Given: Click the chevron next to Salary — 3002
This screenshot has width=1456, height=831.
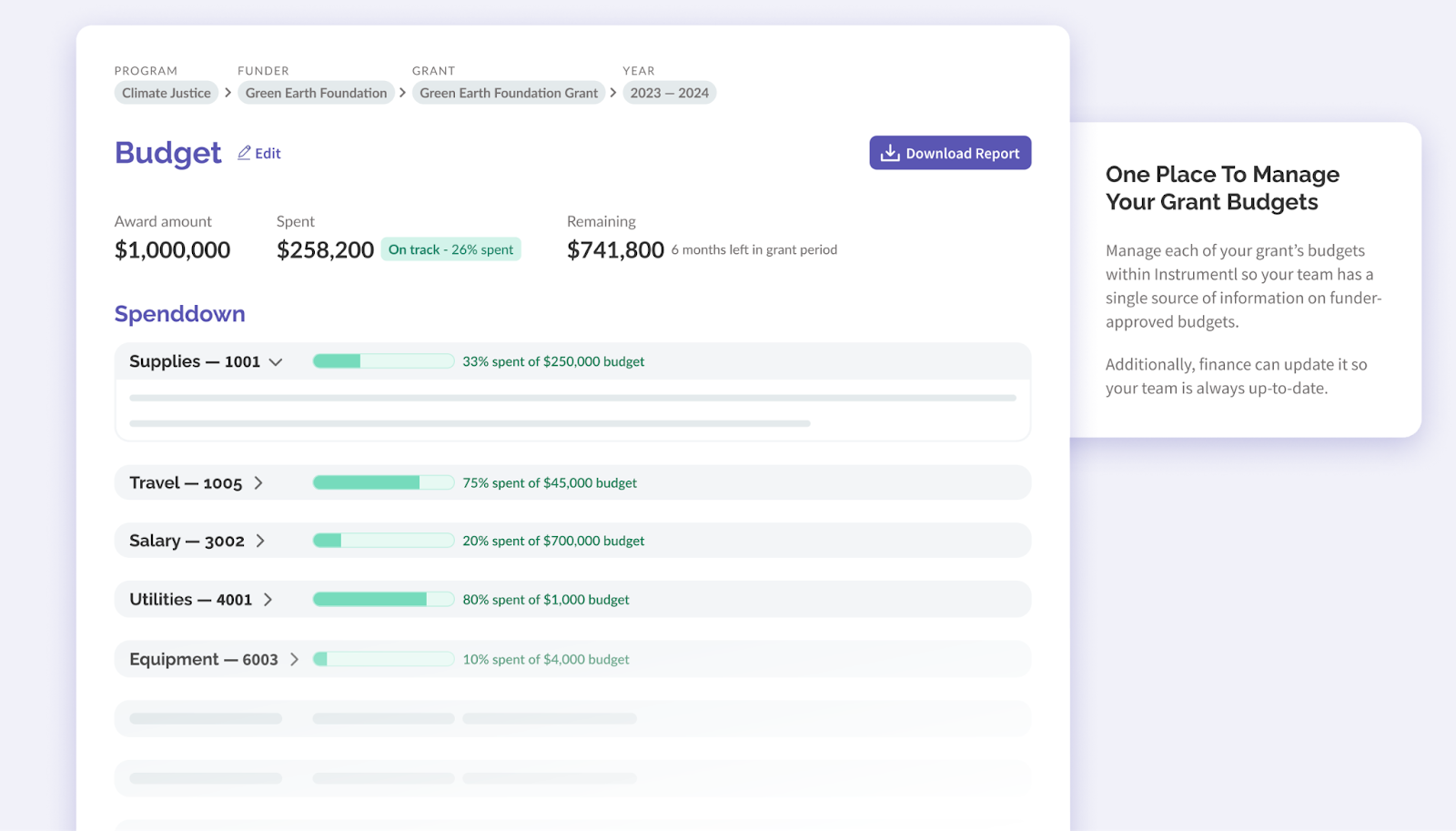Looking at the screenshot, I should coord(261,540).
